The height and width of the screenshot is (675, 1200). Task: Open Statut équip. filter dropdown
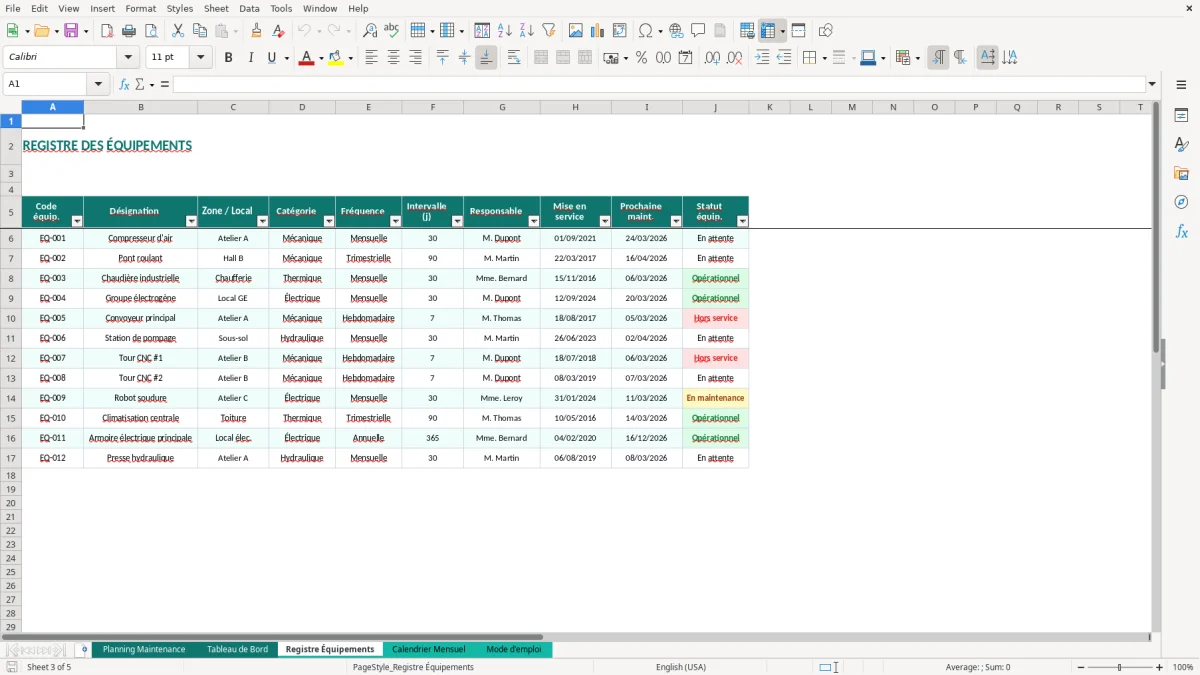pyautogui.click(x=742, y=221)
